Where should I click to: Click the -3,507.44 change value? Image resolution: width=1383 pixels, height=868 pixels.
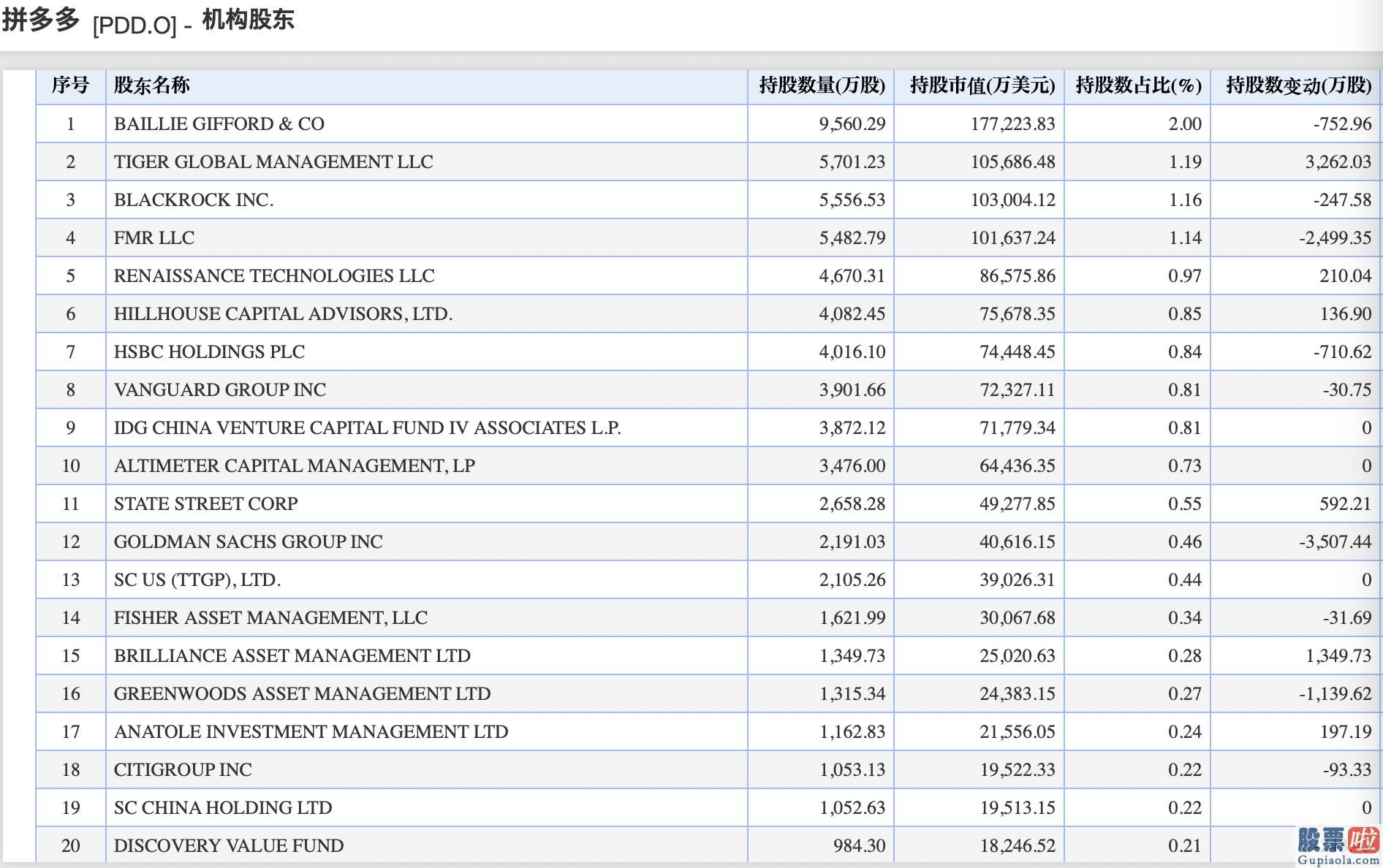[1335, 542]
